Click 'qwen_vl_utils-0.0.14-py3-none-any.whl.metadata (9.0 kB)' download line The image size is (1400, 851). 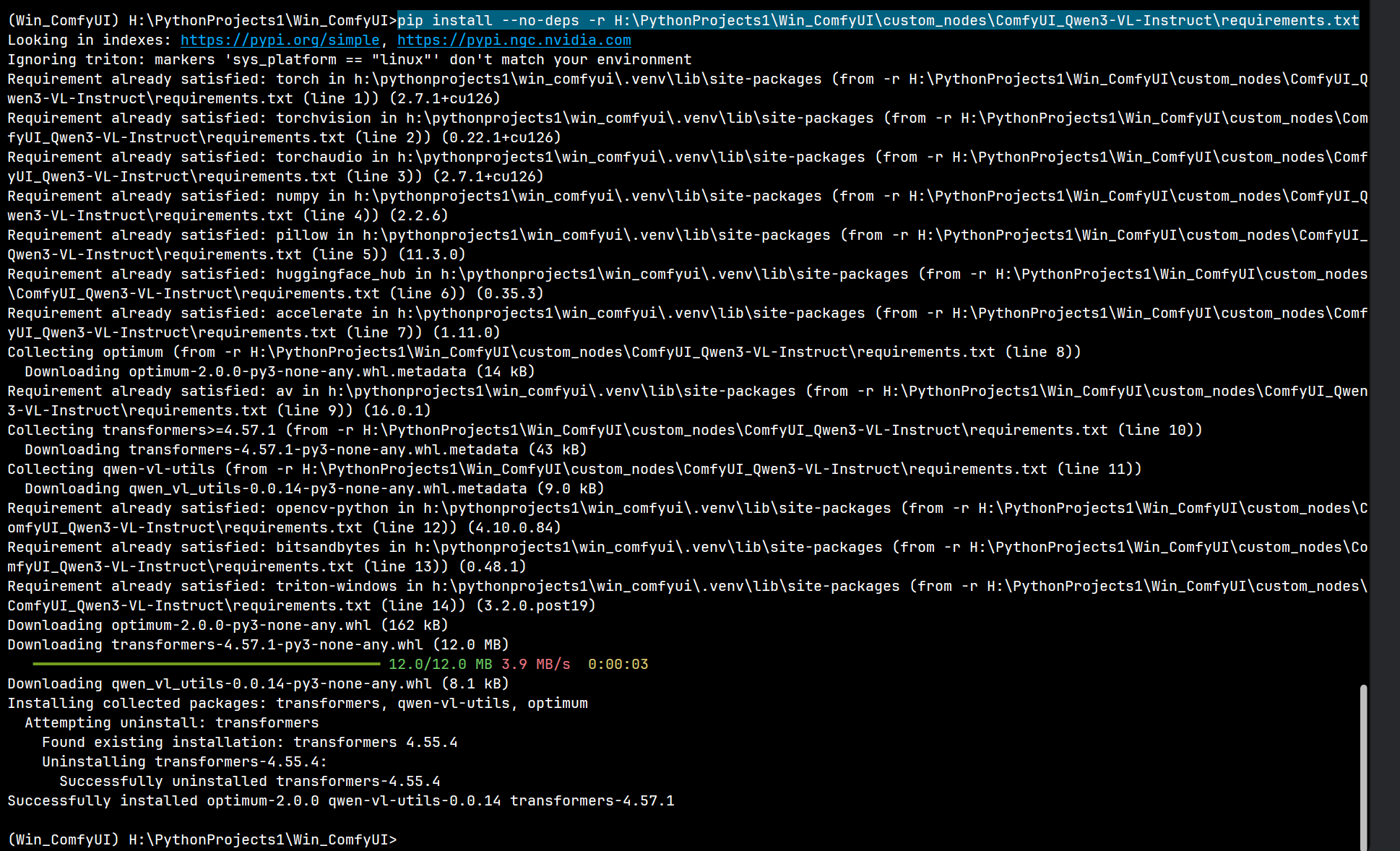[x=315, y=489]
